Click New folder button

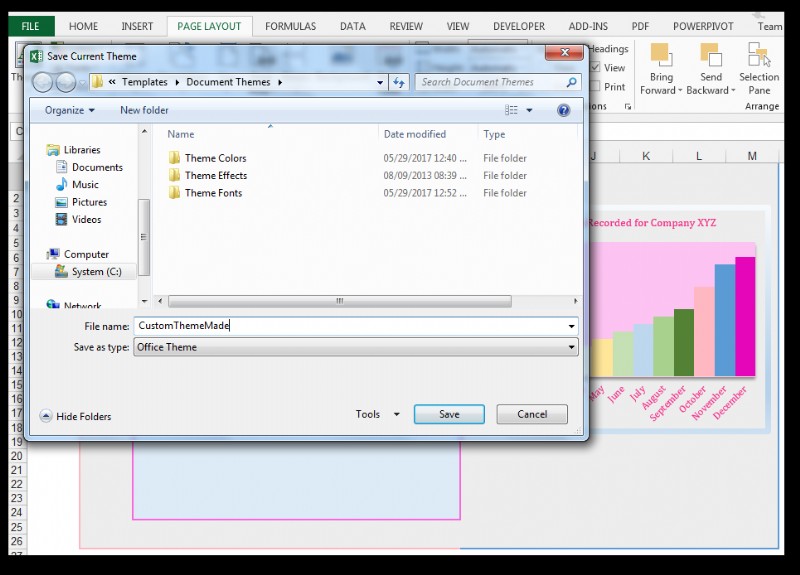point(144,110)
